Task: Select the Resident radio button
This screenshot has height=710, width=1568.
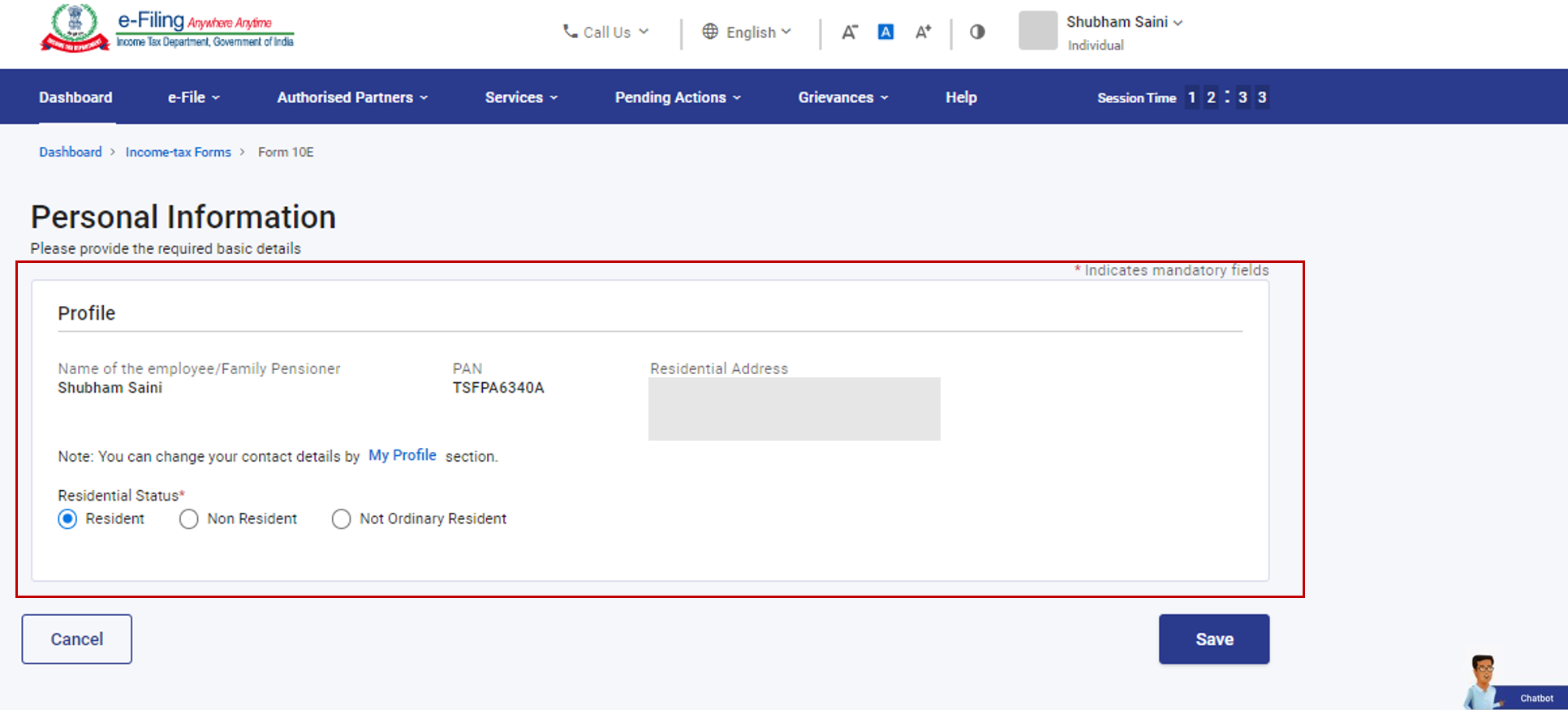Action: 68,519
